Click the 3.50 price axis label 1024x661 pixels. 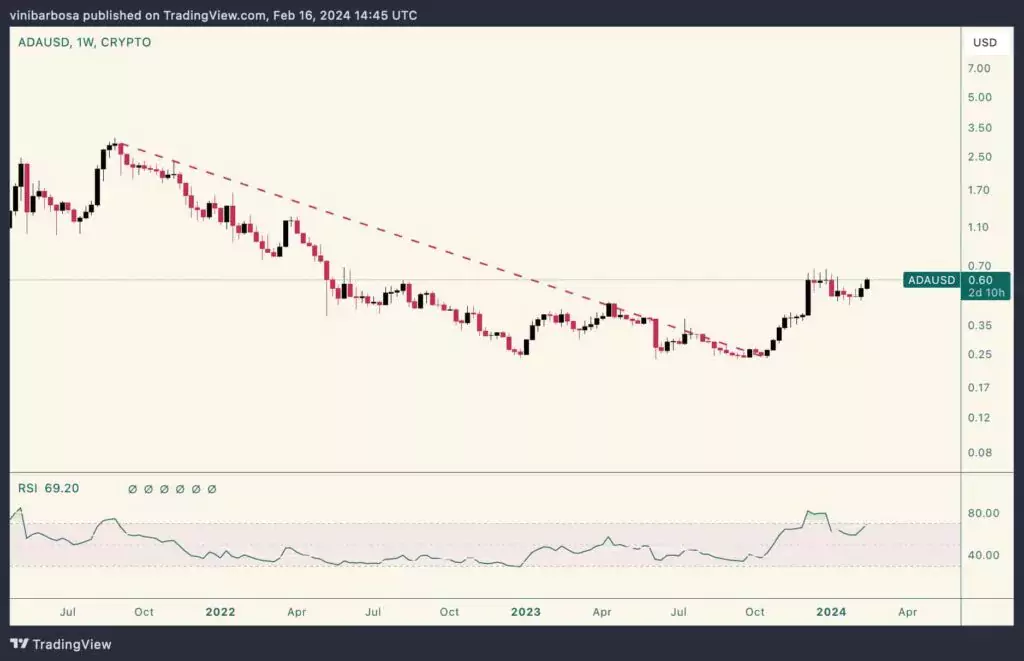click(x=980, y=128)
